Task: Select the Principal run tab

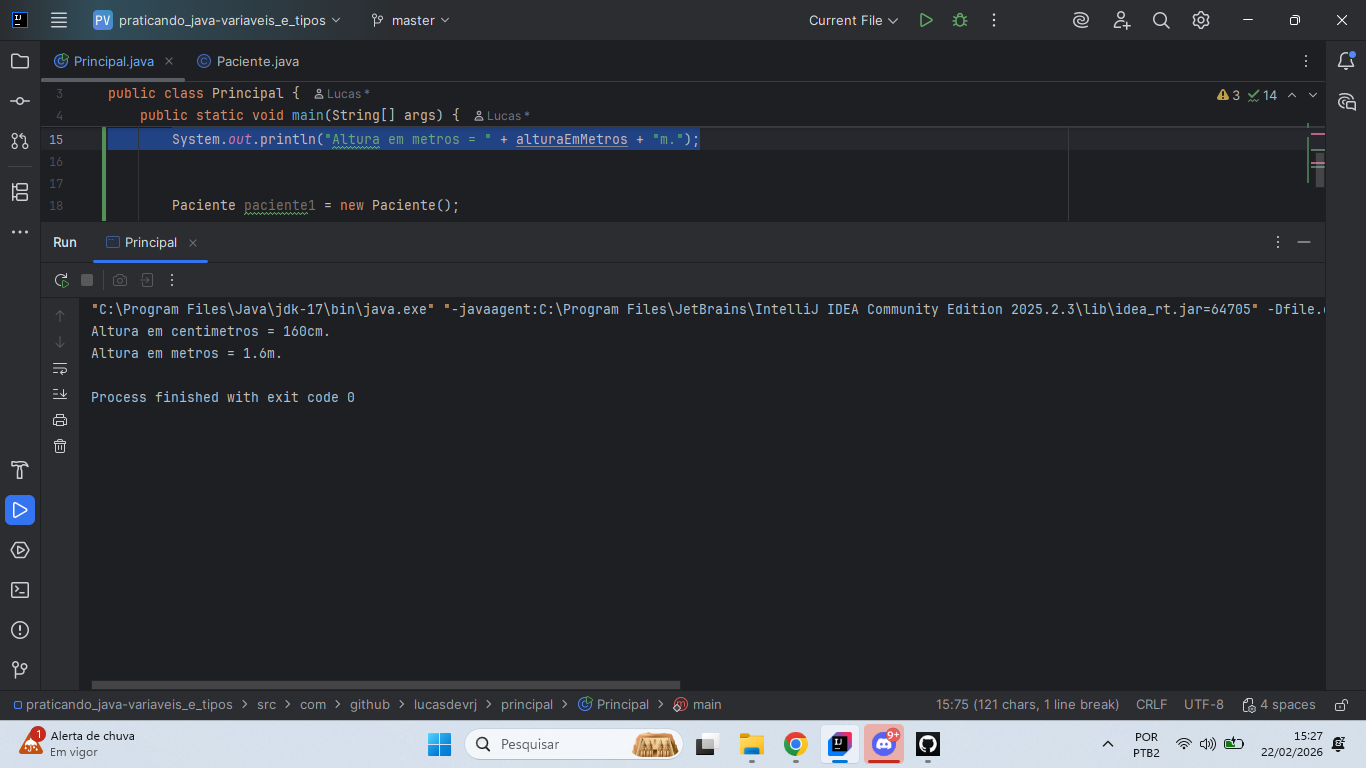Action: tap(150, 243)
